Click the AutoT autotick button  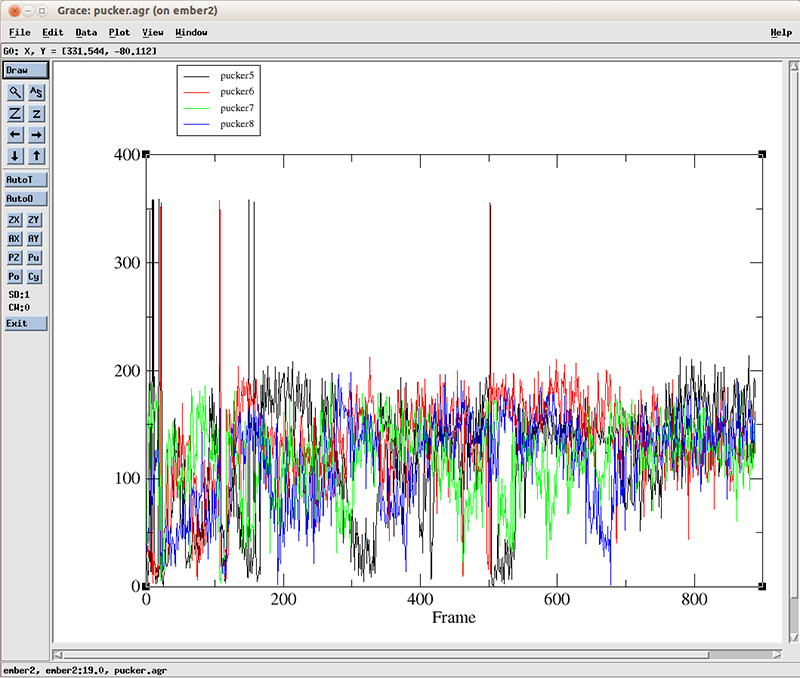(x=25, y=180)
